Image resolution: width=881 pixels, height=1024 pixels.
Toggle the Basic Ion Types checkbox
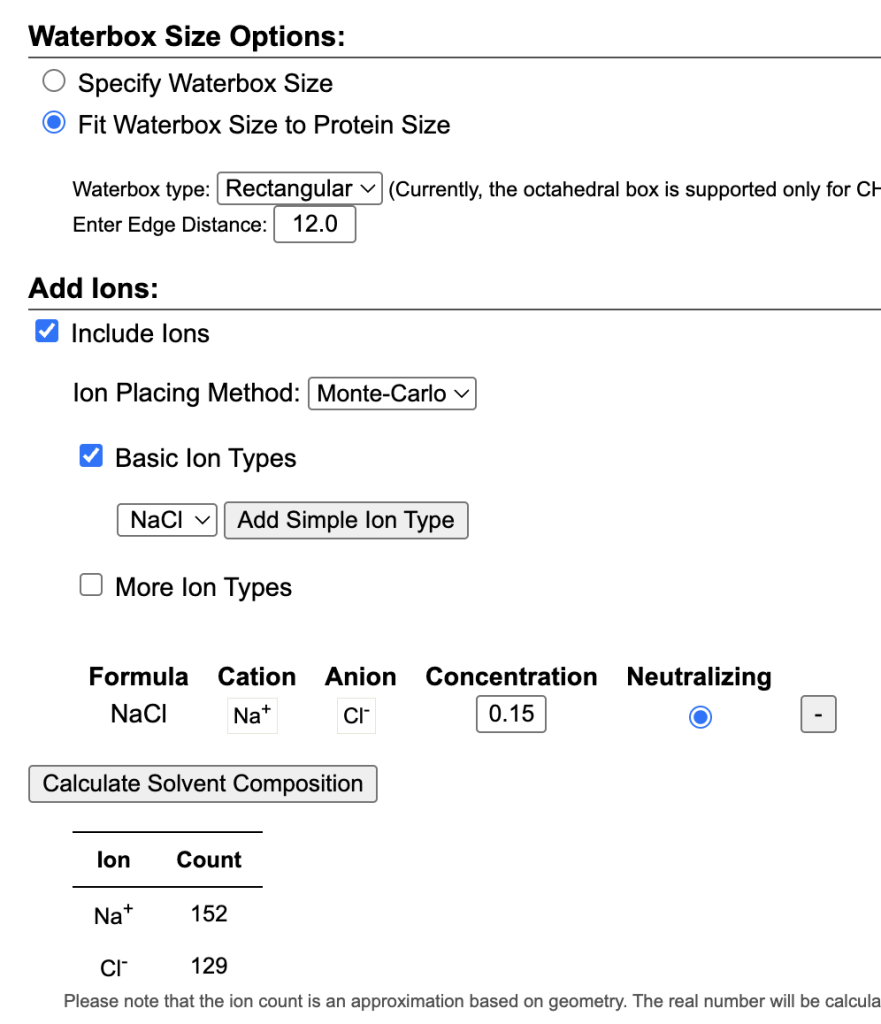click(91, 457)
